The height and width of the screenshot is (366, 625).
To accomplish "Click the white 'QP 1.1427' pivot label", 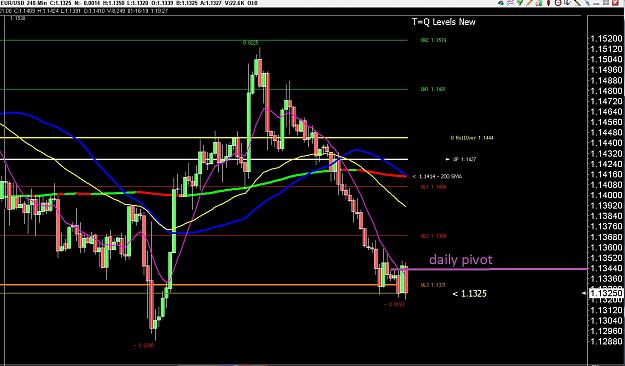I will pos(461,159).
